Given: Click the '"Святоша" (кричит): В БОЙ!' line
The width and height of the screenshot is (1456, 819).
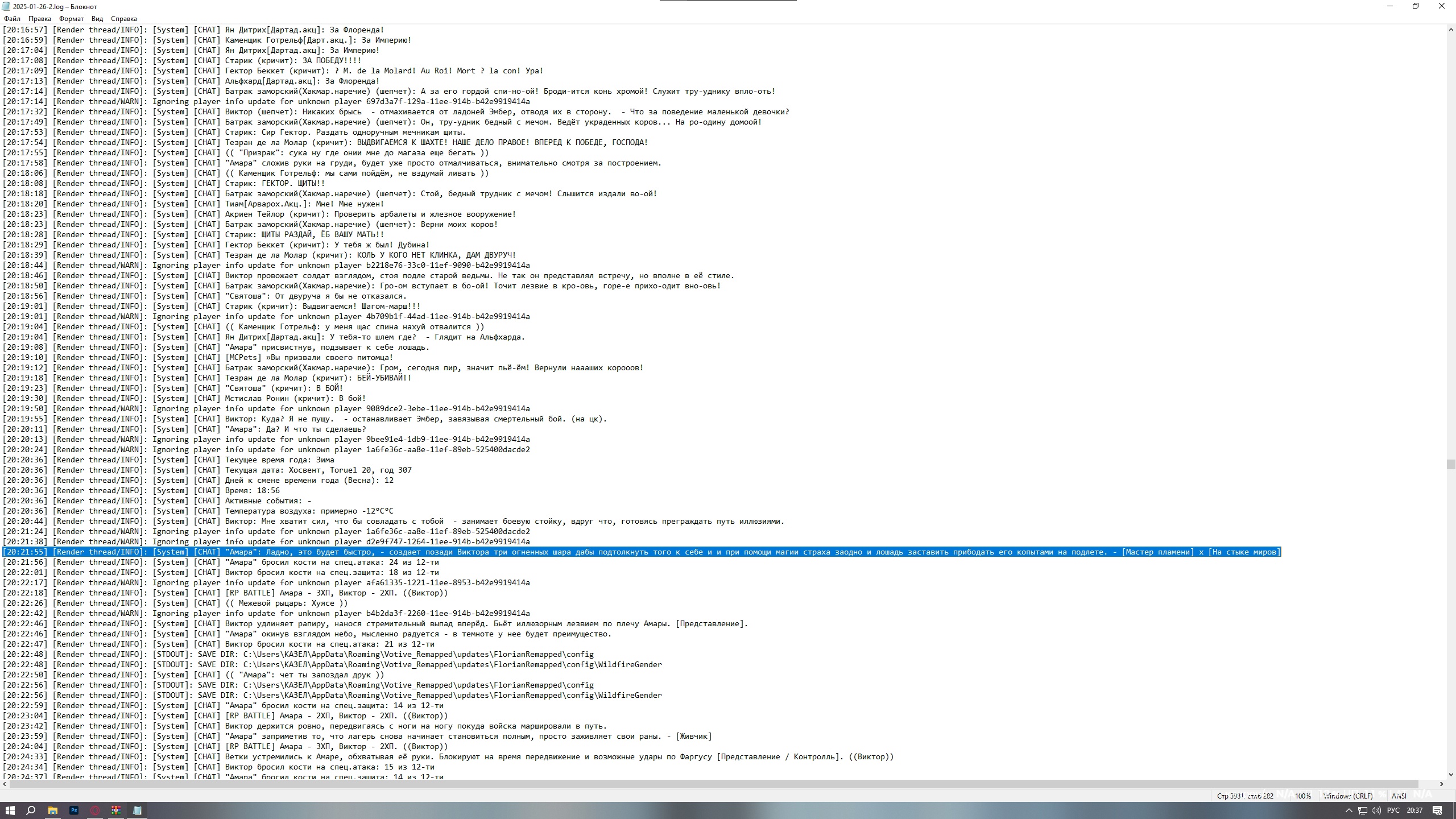Looking at the screenshot, I should tap(173, 388).
